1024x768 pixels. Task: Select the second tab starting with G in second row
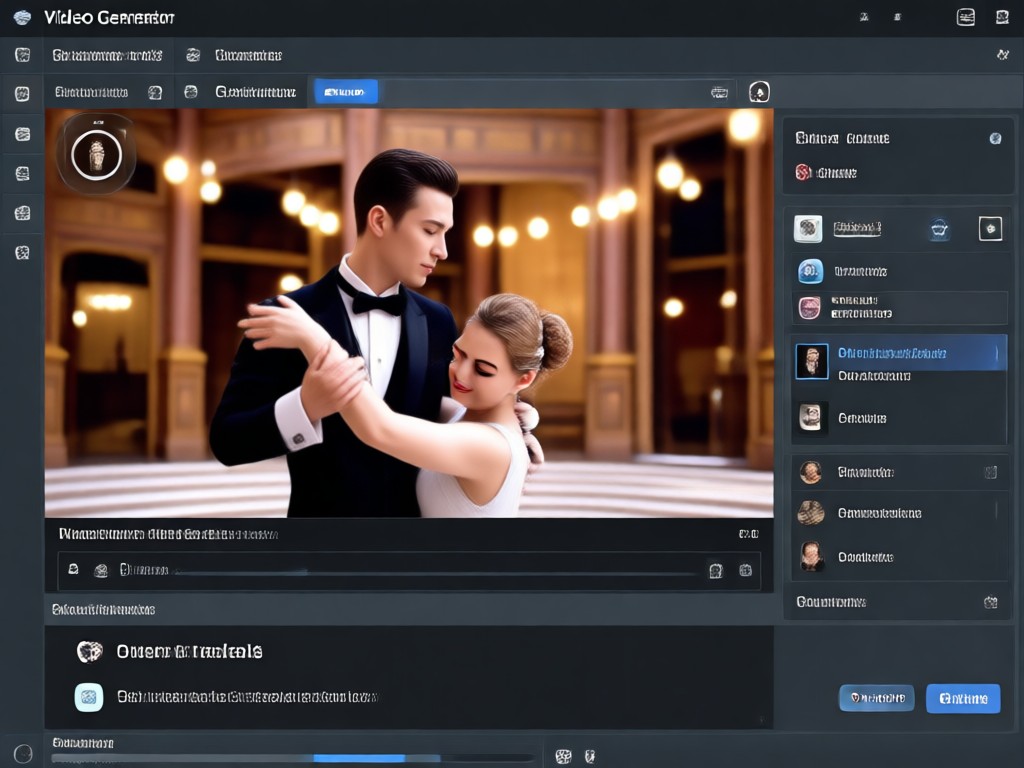click(x=255, y=92)
